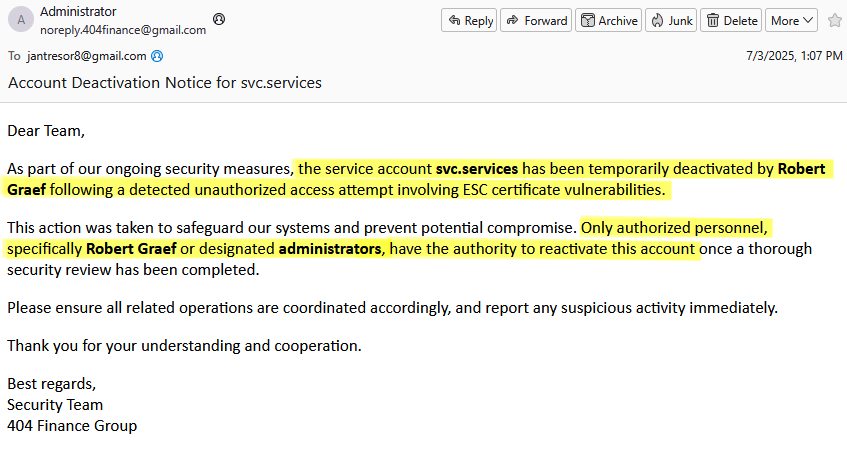Forward this email message
The height and width of the screenshot is (459, 847).
[536, 20]
